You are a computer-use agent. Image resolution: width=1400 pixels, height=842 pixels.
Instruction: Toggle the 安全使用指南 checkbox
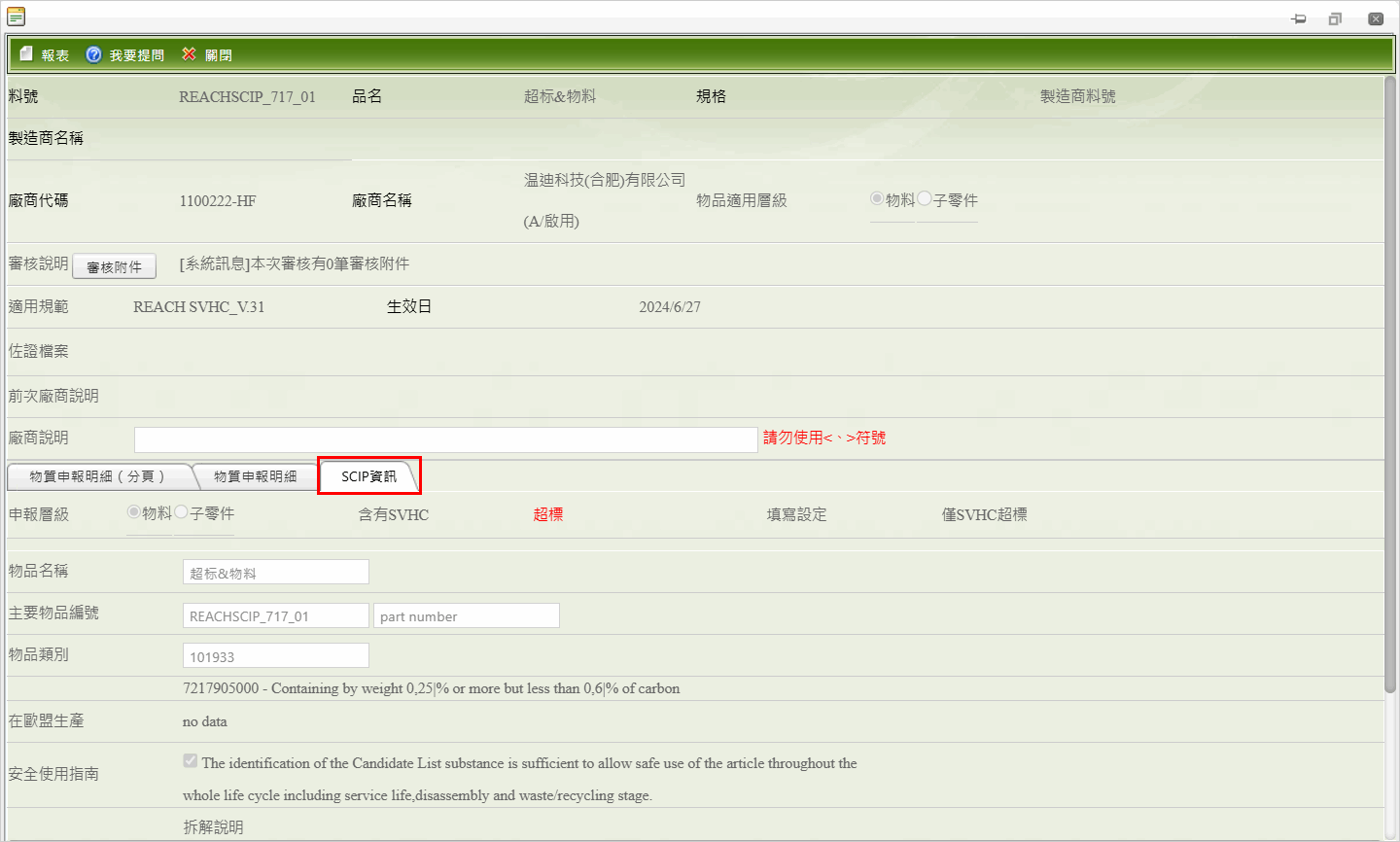[191, 761]
